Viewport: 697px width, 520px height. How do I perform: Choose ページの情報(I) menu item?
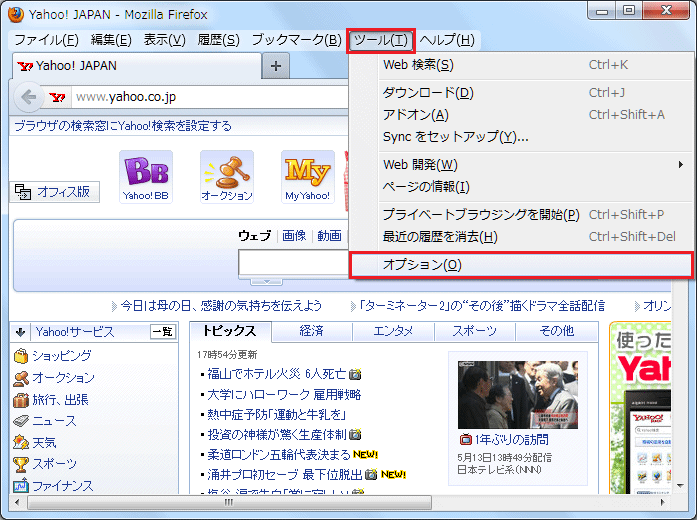click(x=521, y=187)
